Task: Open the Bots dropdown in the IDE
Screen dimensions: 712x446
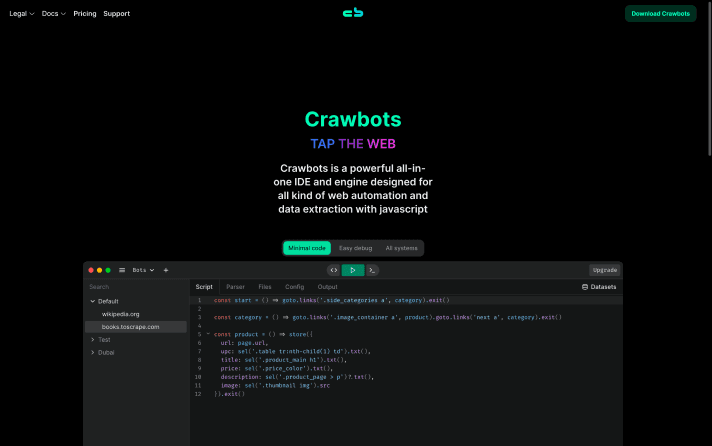Action: pos(143,270)
